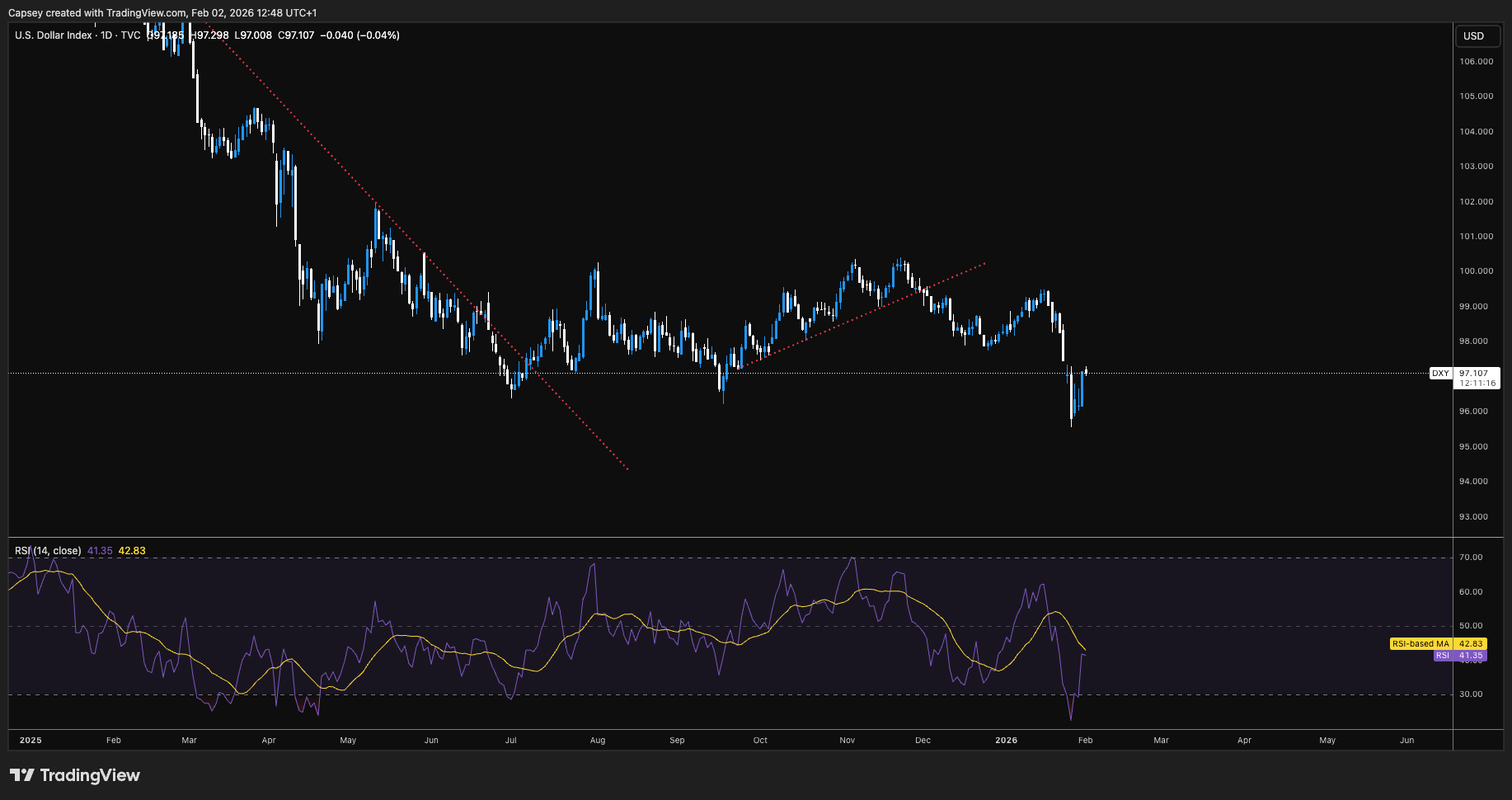Click the 70.00 level on the RSI scale

tap(1471, 558)
